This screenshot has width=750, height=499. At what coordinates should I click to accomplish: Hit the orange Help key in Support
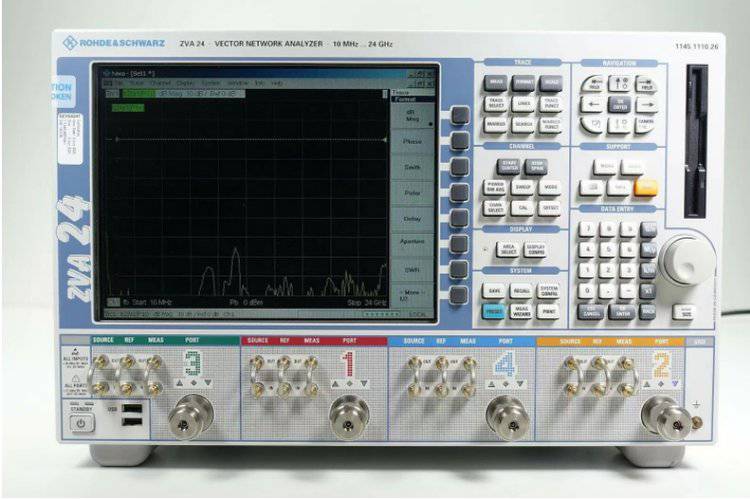(x=646, y=186)
